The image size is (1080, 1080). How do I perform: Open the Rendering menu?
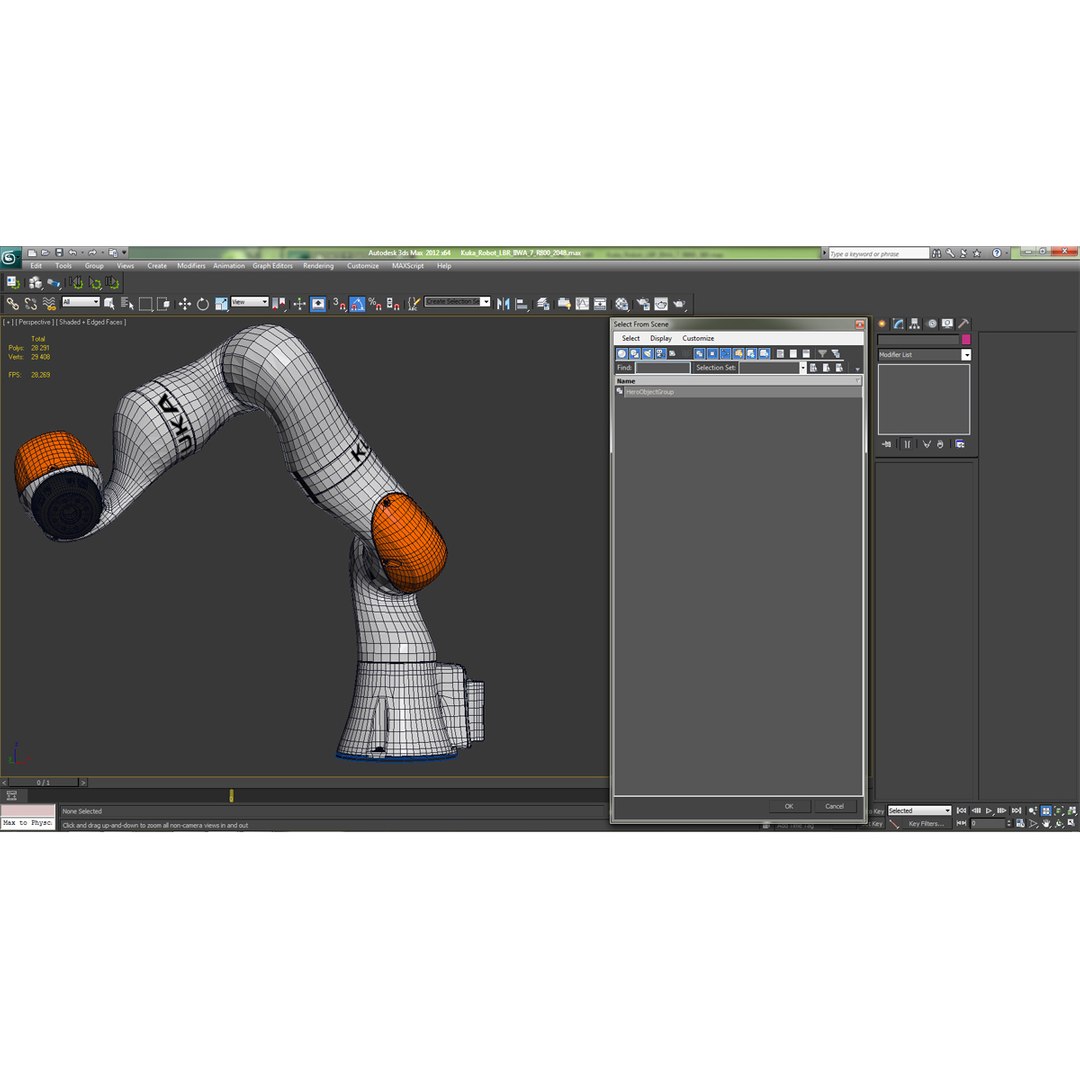pos(318,266)
